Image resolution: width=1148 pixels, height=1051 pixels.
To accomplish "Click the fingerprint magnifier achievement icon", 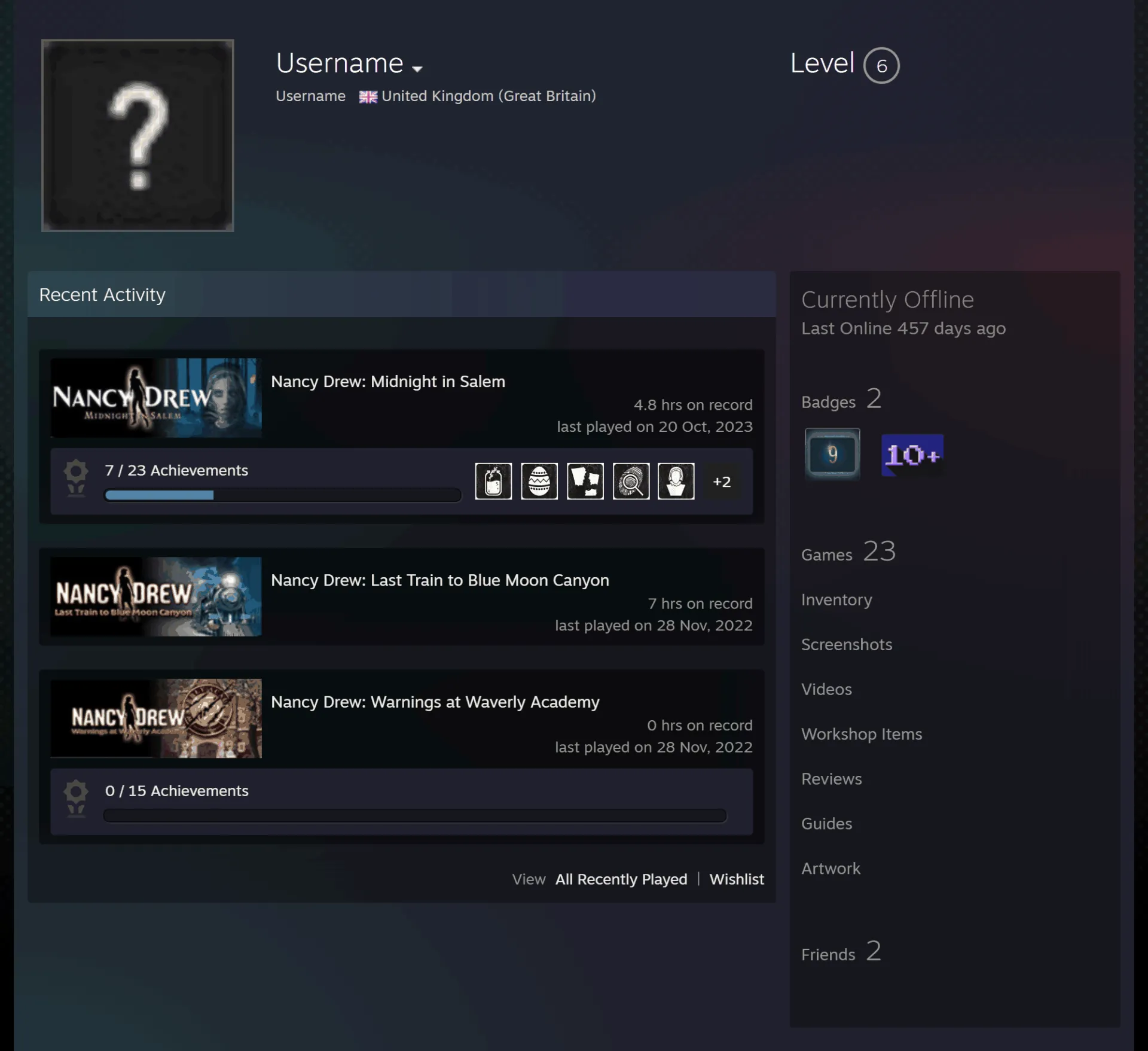I will (x=631, y=481).
